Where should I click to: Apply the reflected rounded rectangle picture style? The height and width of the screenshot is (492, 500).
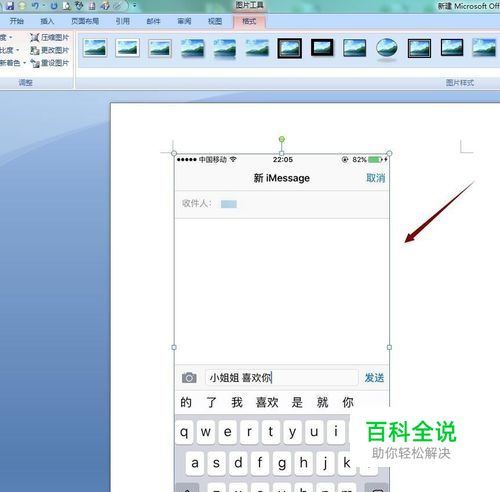[225, 49]
